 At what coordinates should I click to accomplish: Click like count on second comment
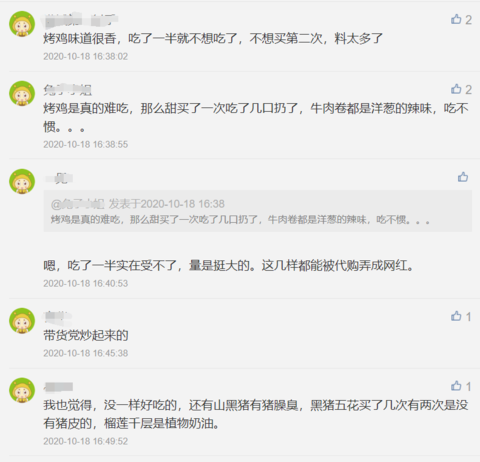point(468,89)
